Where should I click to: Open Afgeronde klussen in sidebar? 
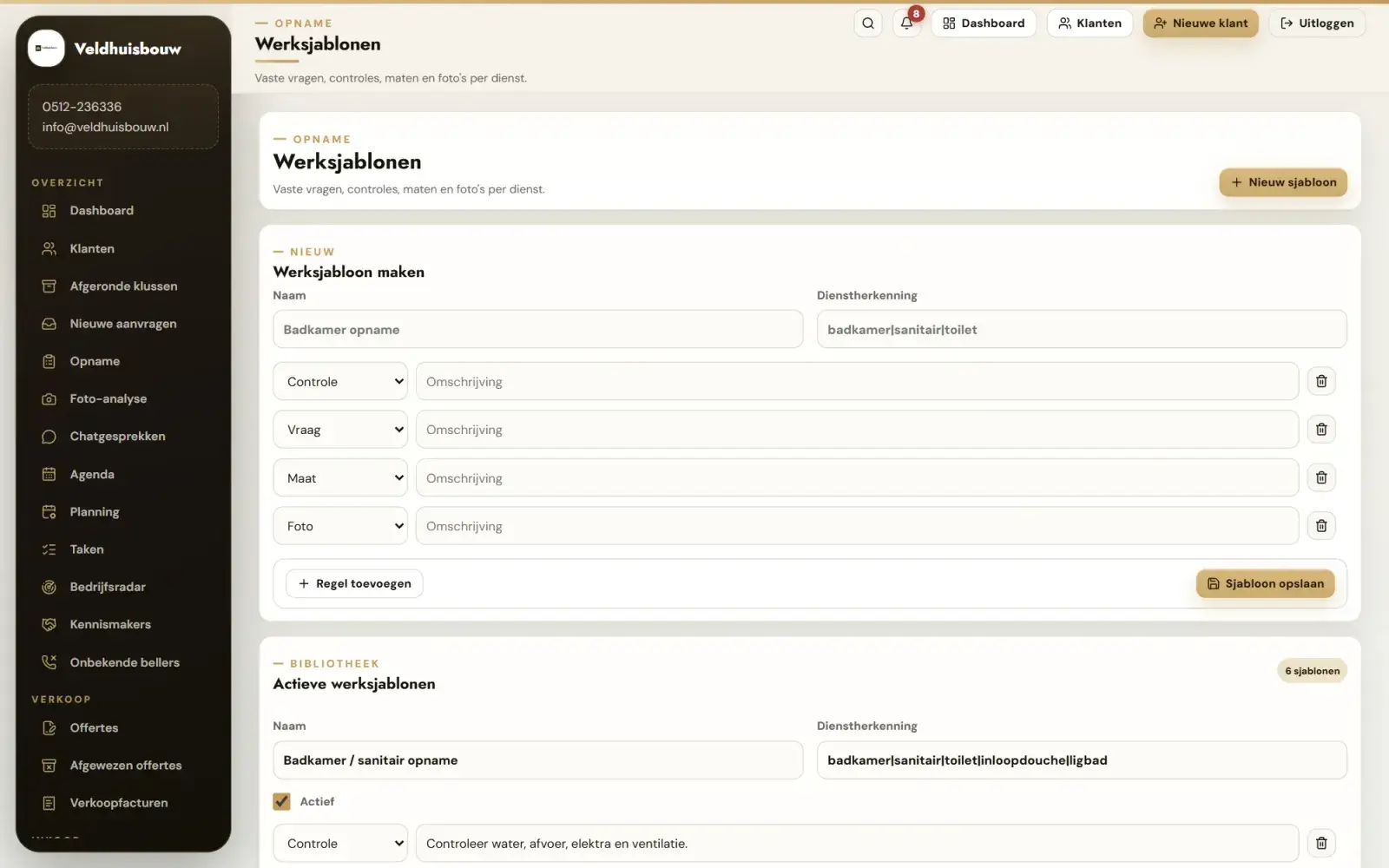(x=123, y=286)
